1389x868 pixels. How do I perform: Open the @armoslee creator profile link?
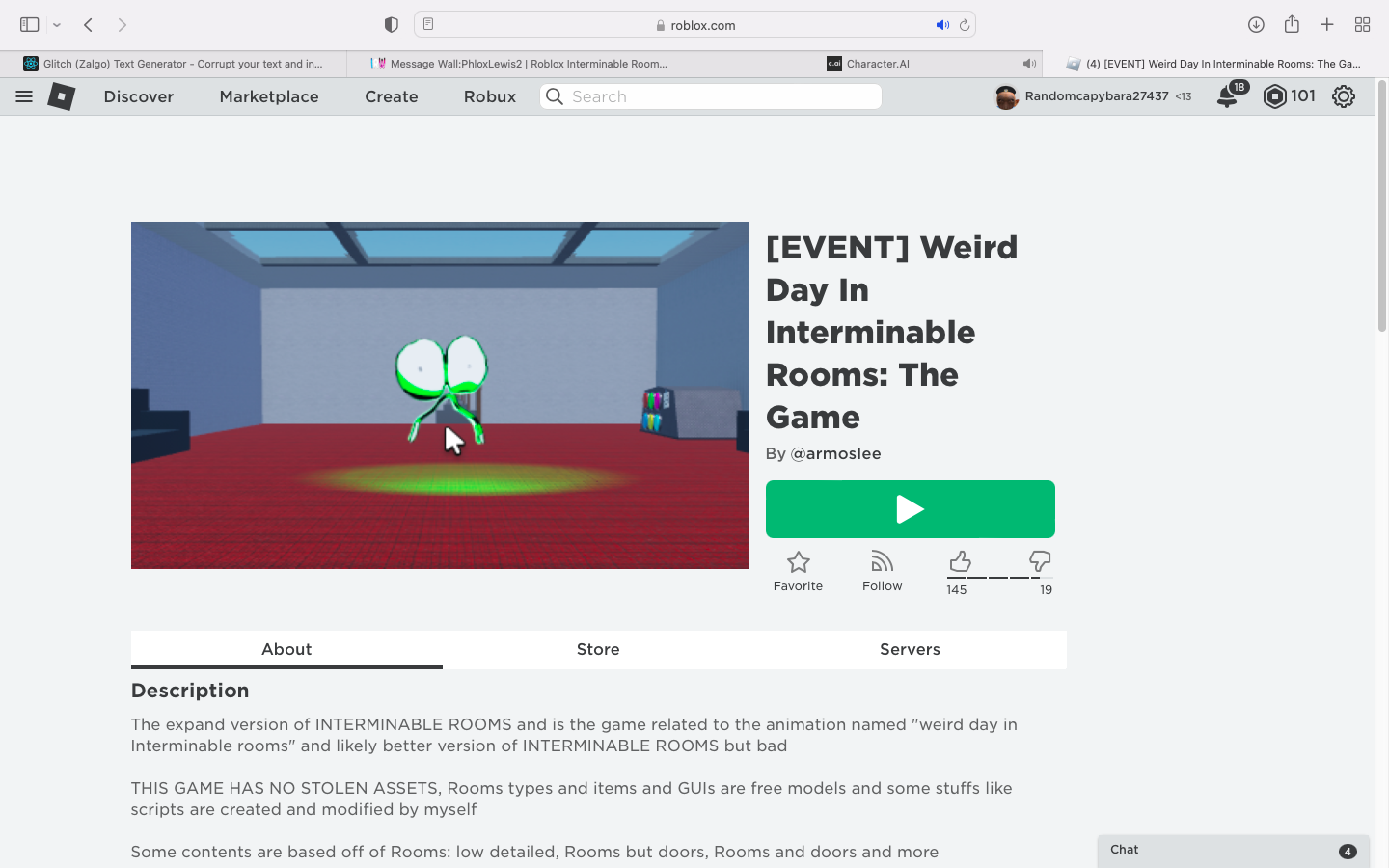click(x=835, y=453)
